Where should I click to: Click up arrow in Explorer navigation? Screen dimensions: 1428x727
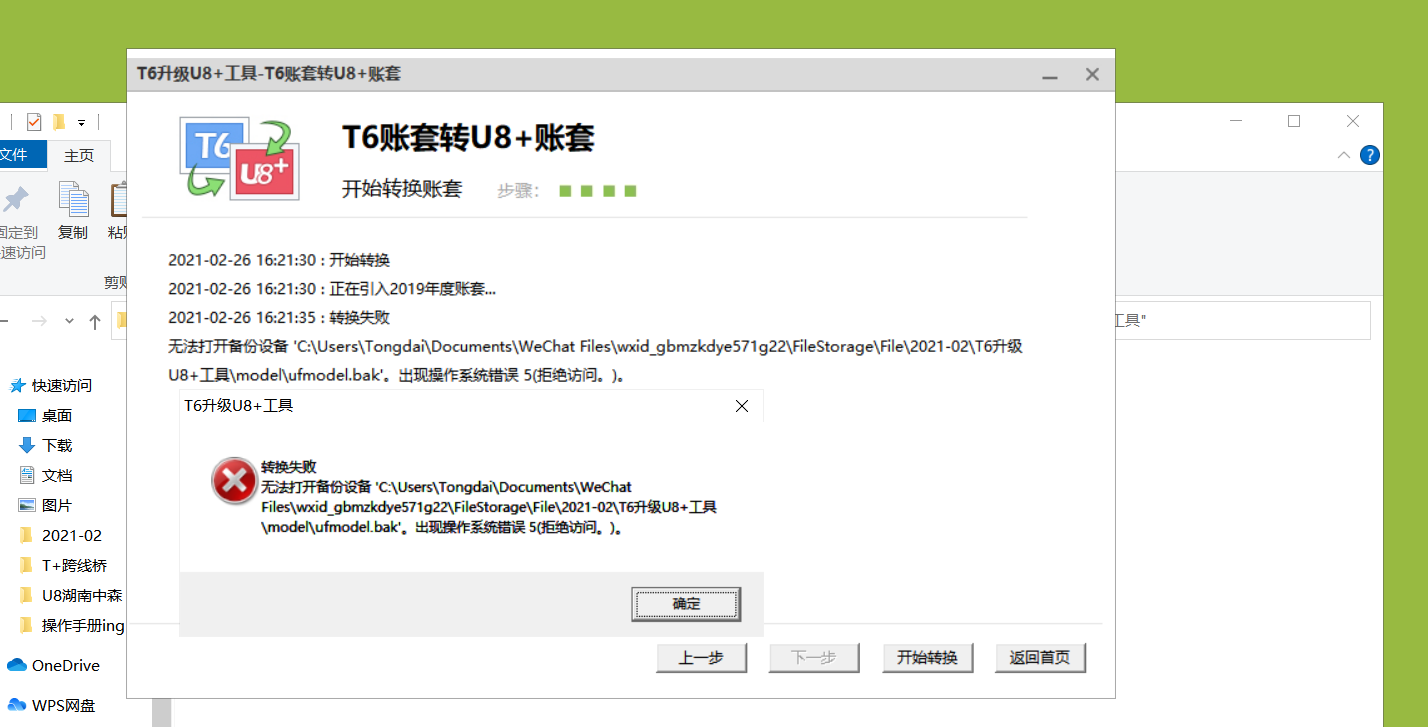pos(95,321)
